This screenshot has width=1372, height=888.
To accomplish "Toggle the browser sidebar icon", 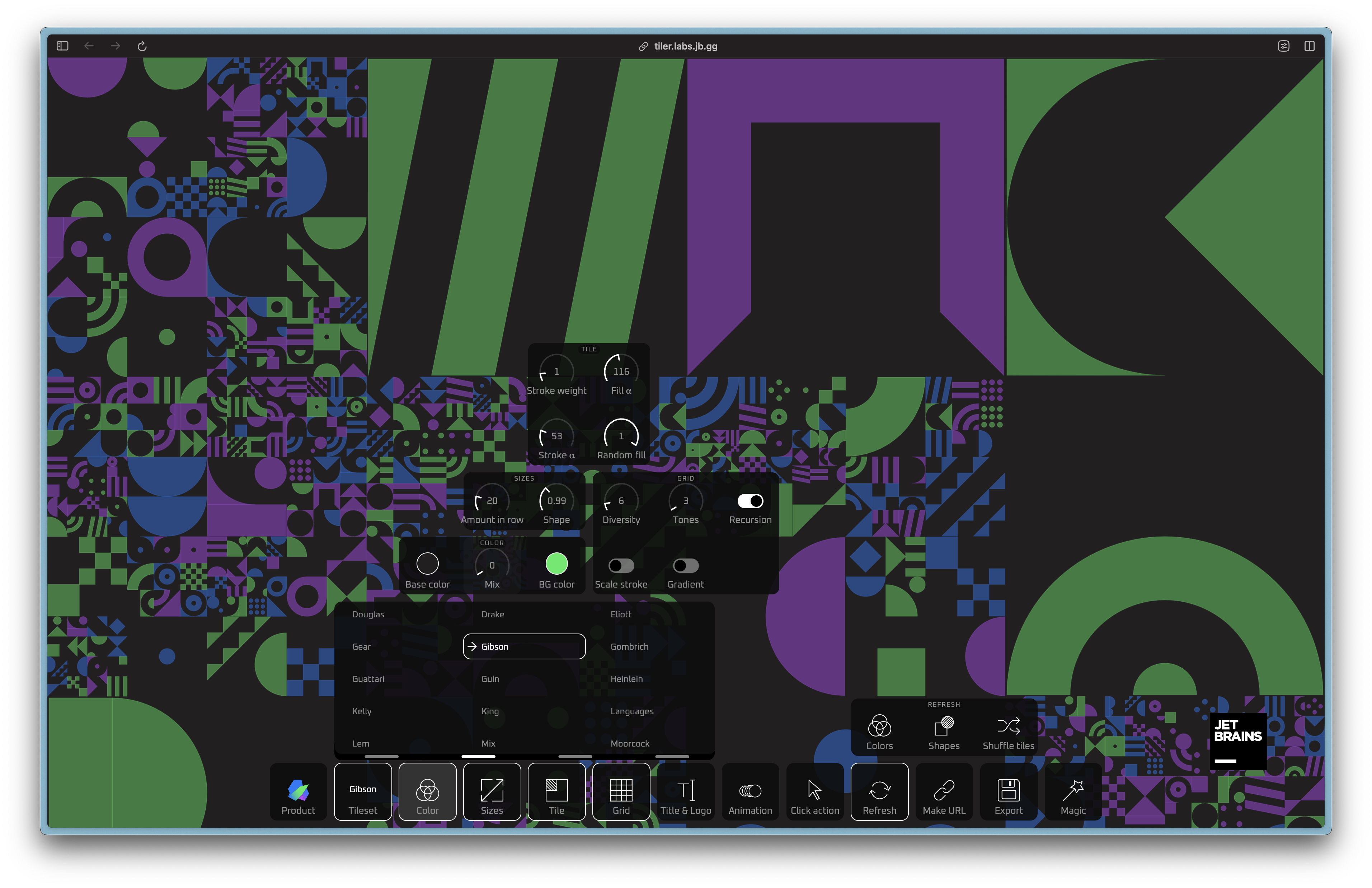I will (x=62, y=46).
